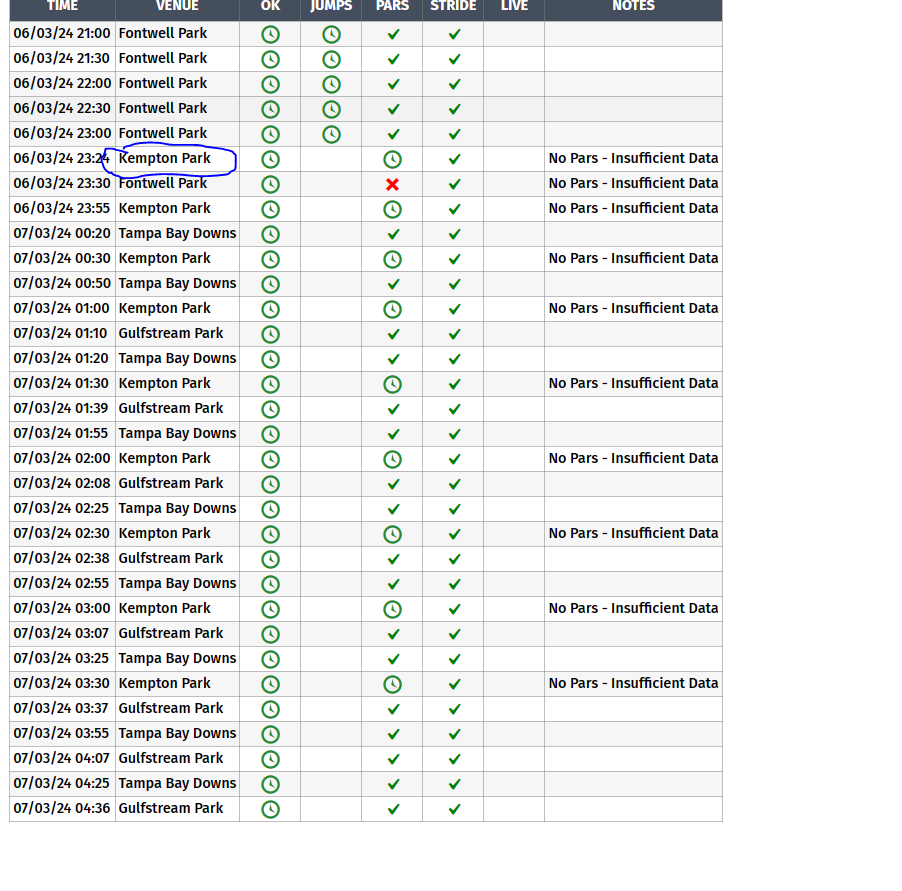The width and height of the screenshot is (902, 891).
Task: Click JUMPS clock icon for 23:00 Fontwell Park
Action: (x=331, y=134)
